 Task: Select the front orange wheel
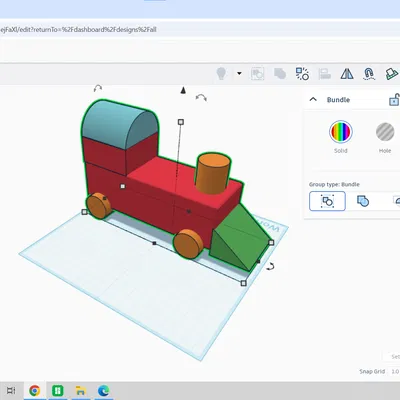[188, 243]
